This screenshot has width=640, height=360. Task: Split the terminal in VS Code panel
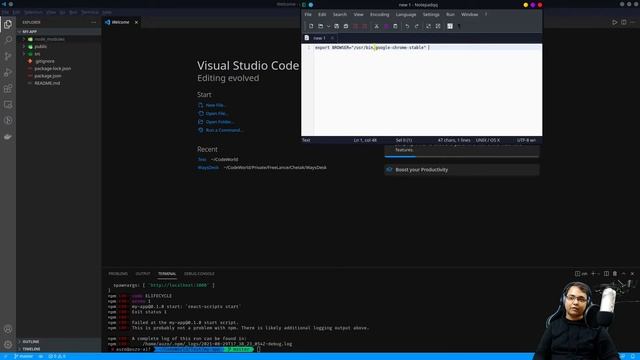click(606, 273)
